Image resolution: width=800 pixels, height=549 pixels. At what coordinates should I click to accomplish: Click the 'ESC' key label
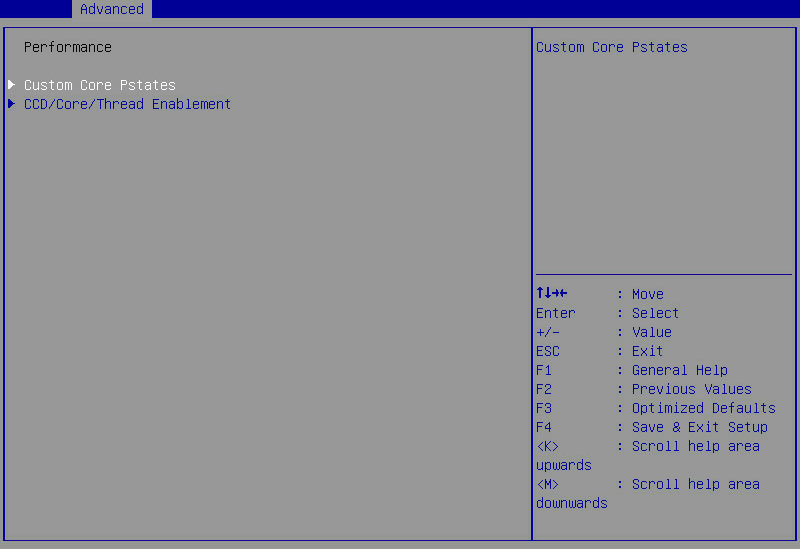[548, 351]
